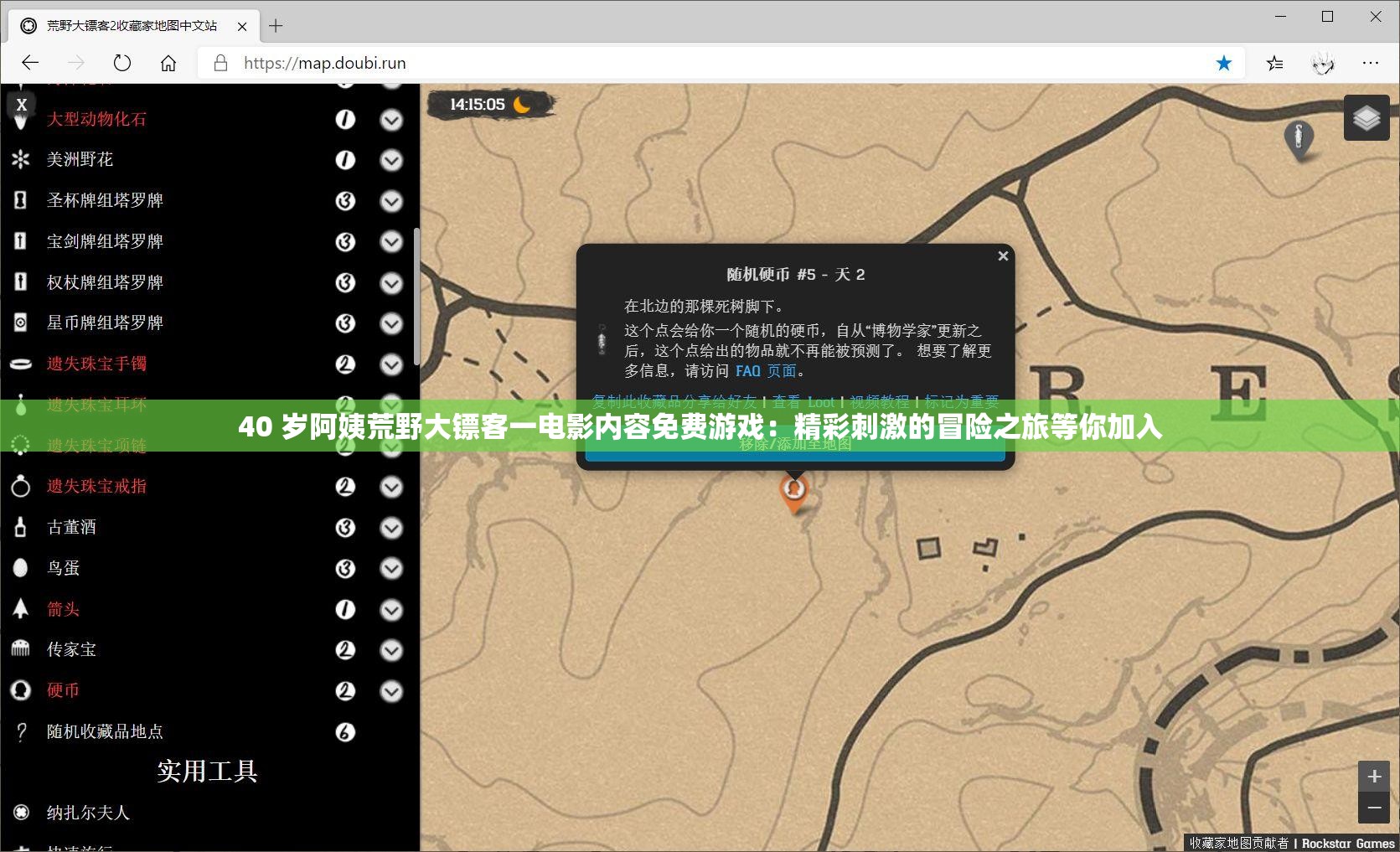Click the 古董酒 antique bottle icon
Screen dimensions: 1400x852
coord(21,527)
